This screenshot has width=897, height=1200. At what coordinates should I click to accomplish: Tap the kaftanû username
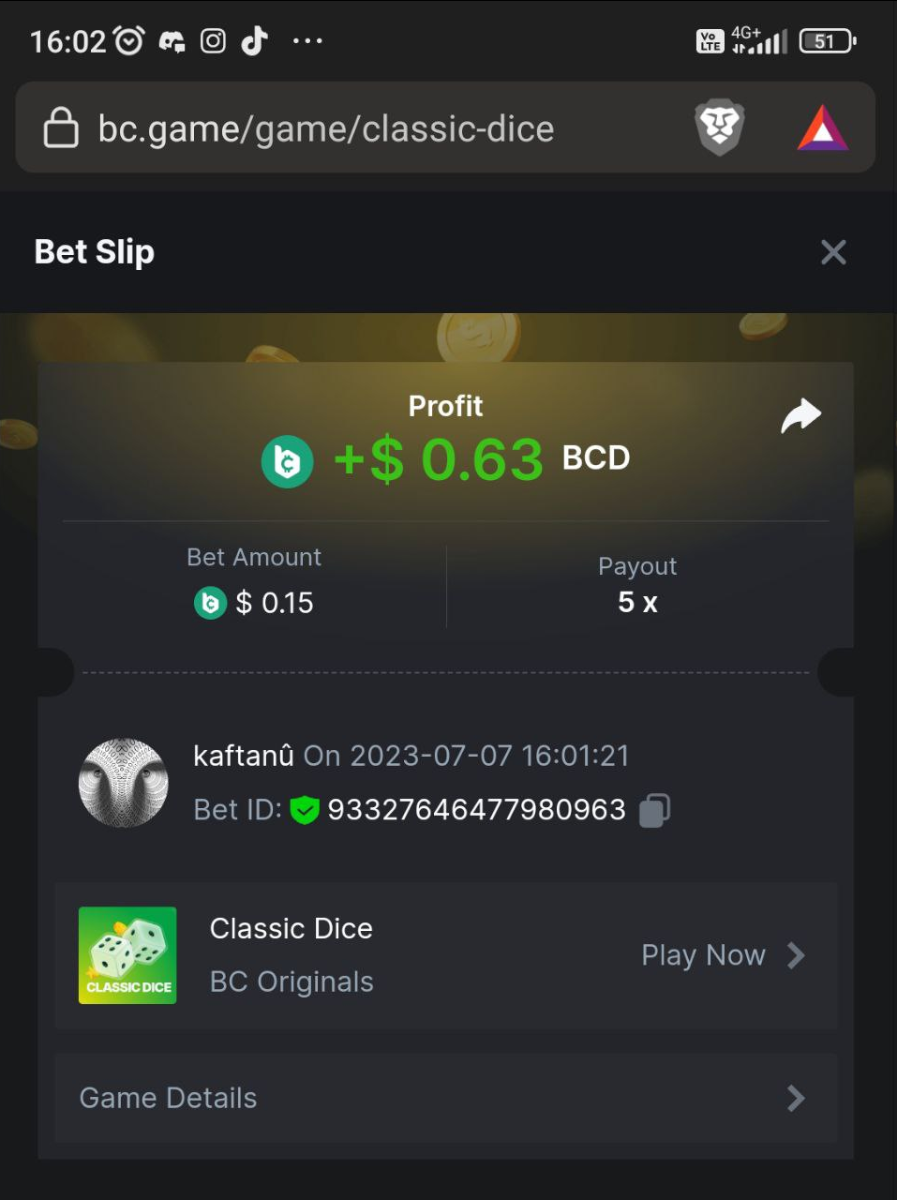243,755
